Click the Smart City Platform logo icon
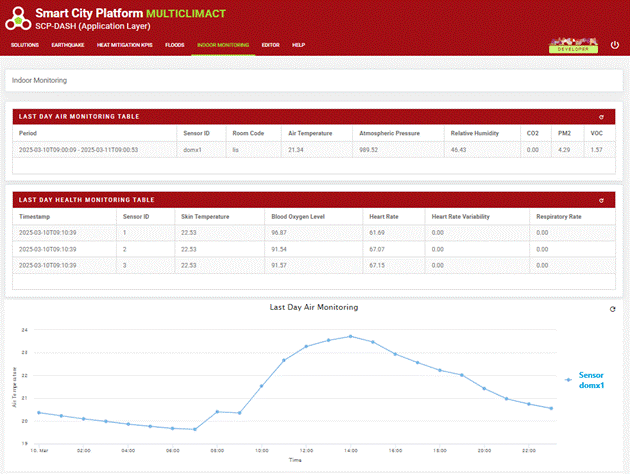Viewport: 630px width, 474px height. (18, 19)
